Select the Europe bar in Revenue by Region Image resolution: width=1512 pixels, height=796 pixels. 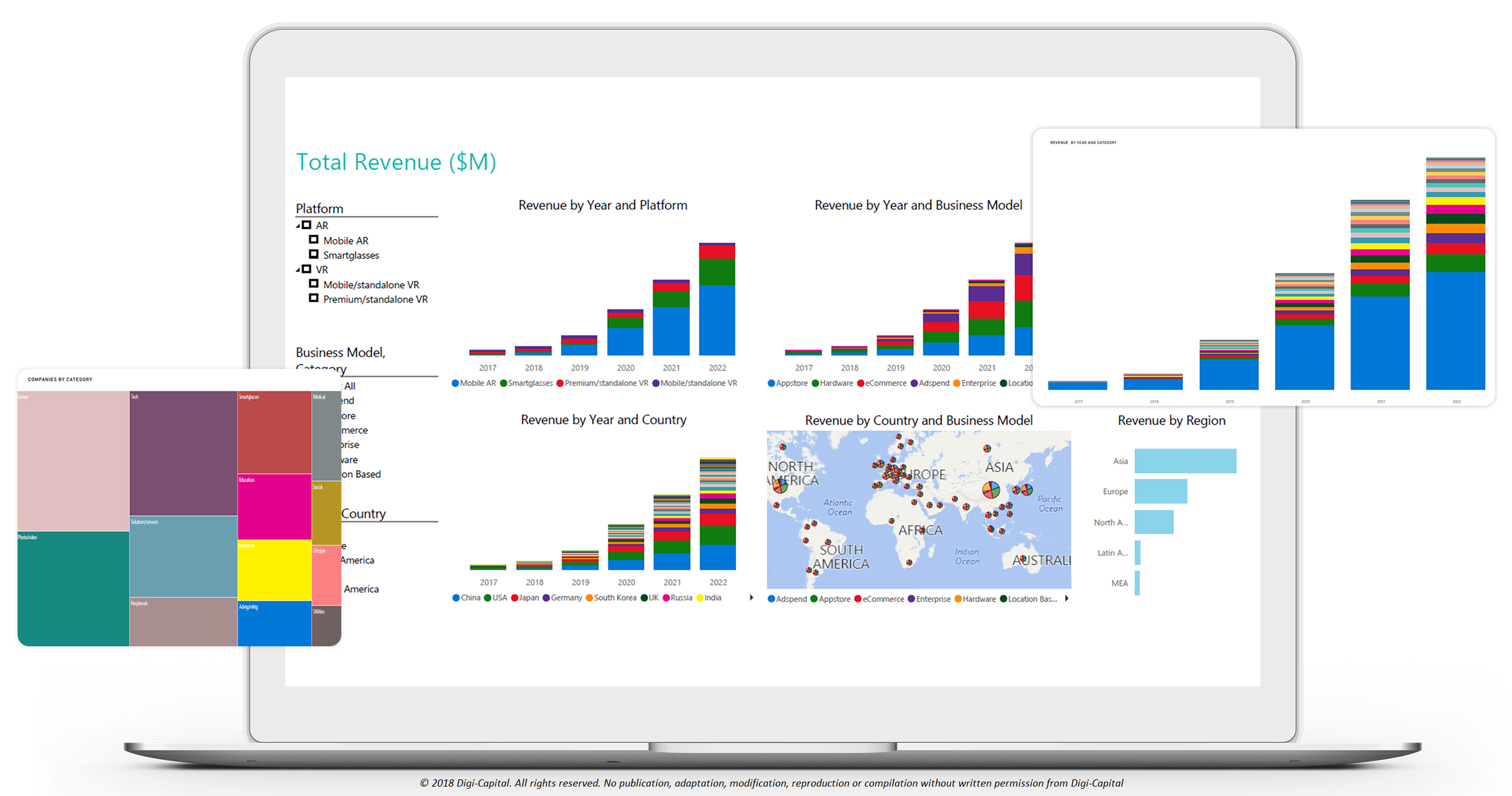tap(1160, 491)
